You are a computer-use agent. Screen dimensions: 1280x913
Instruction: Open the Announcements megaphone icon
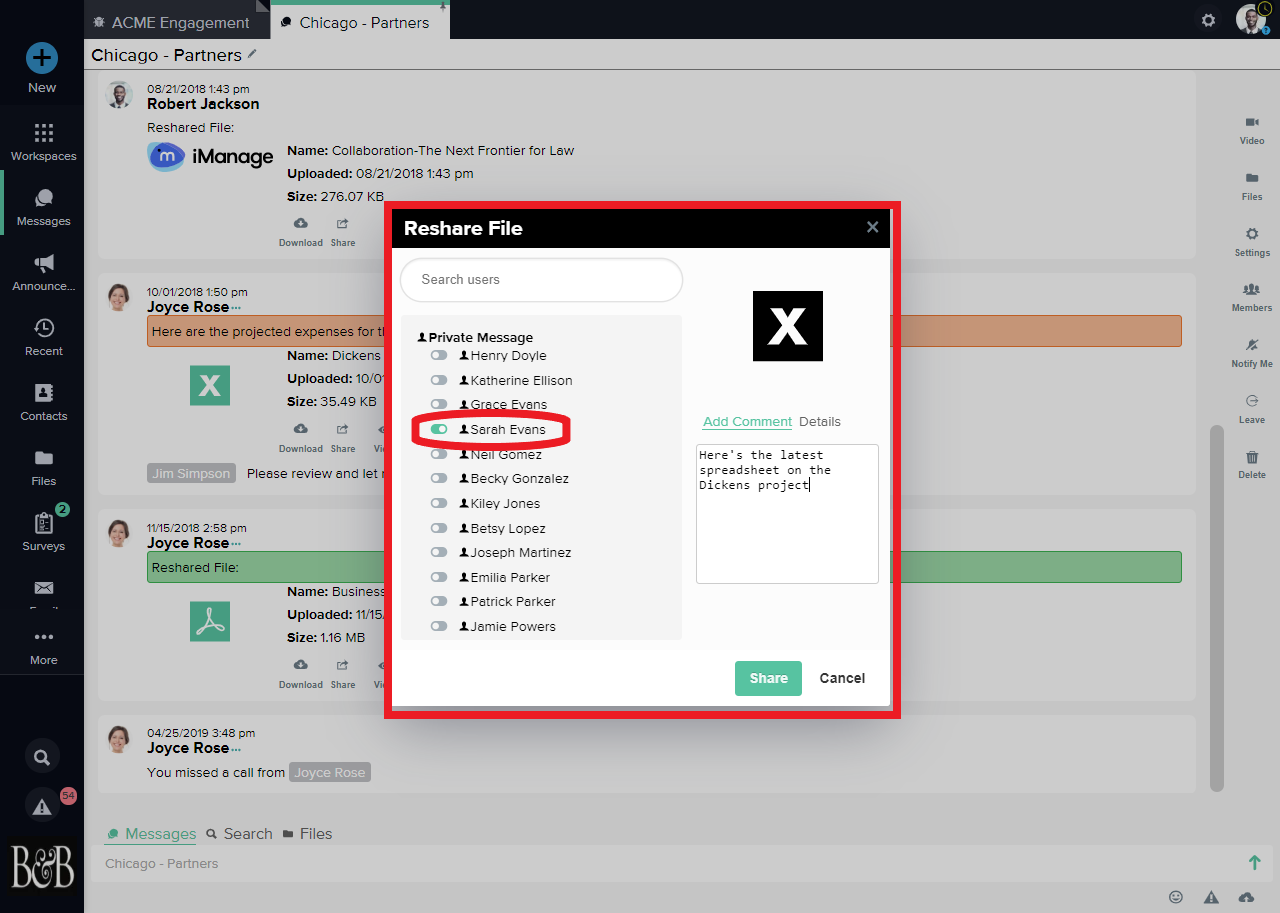point(43,264)
